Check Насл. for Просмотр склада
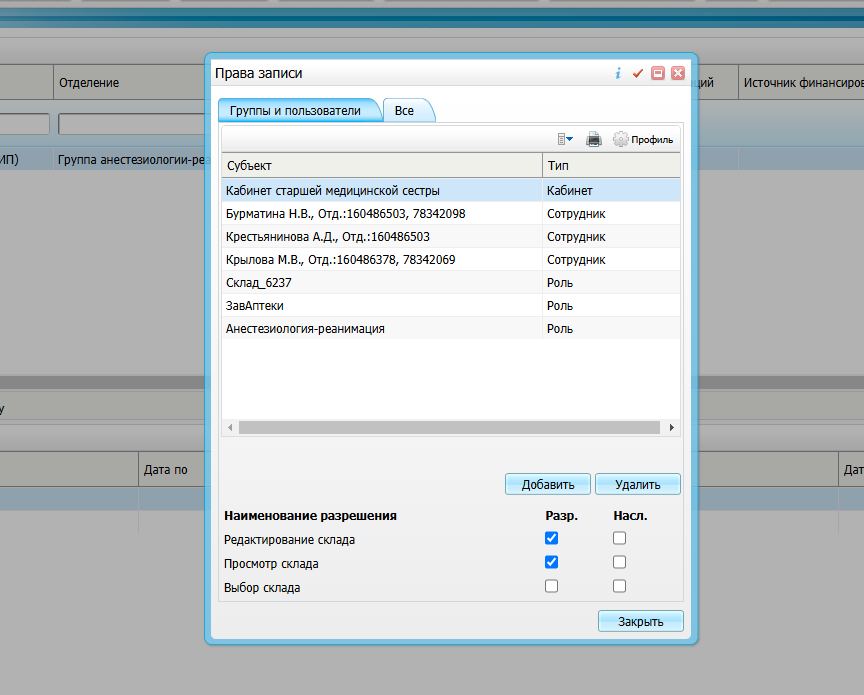Image resolution: width=864 pixels, height=695 pixels. (620, 563)
